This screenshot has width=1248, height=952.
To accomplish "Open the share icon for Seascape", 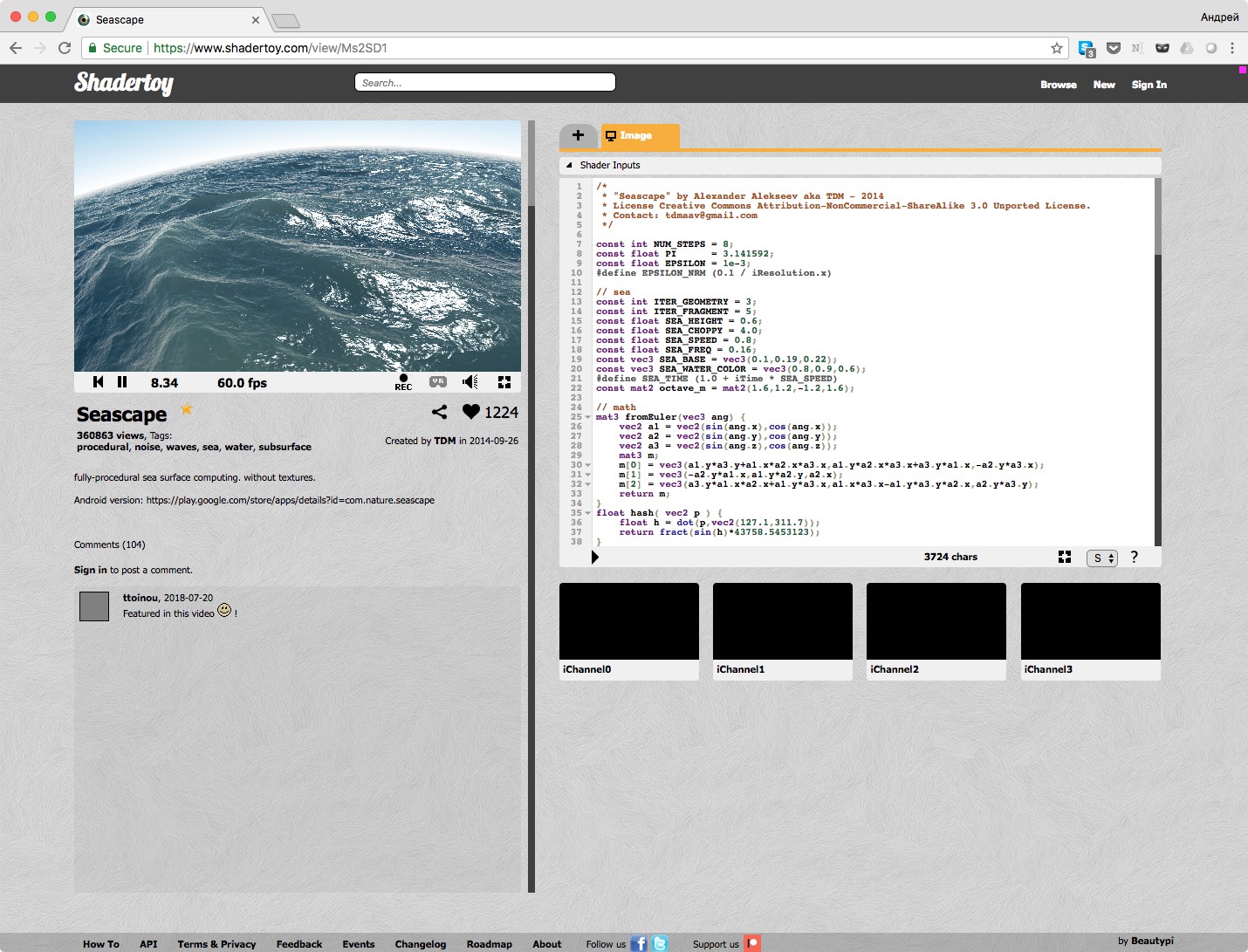I will click(439, 412).
